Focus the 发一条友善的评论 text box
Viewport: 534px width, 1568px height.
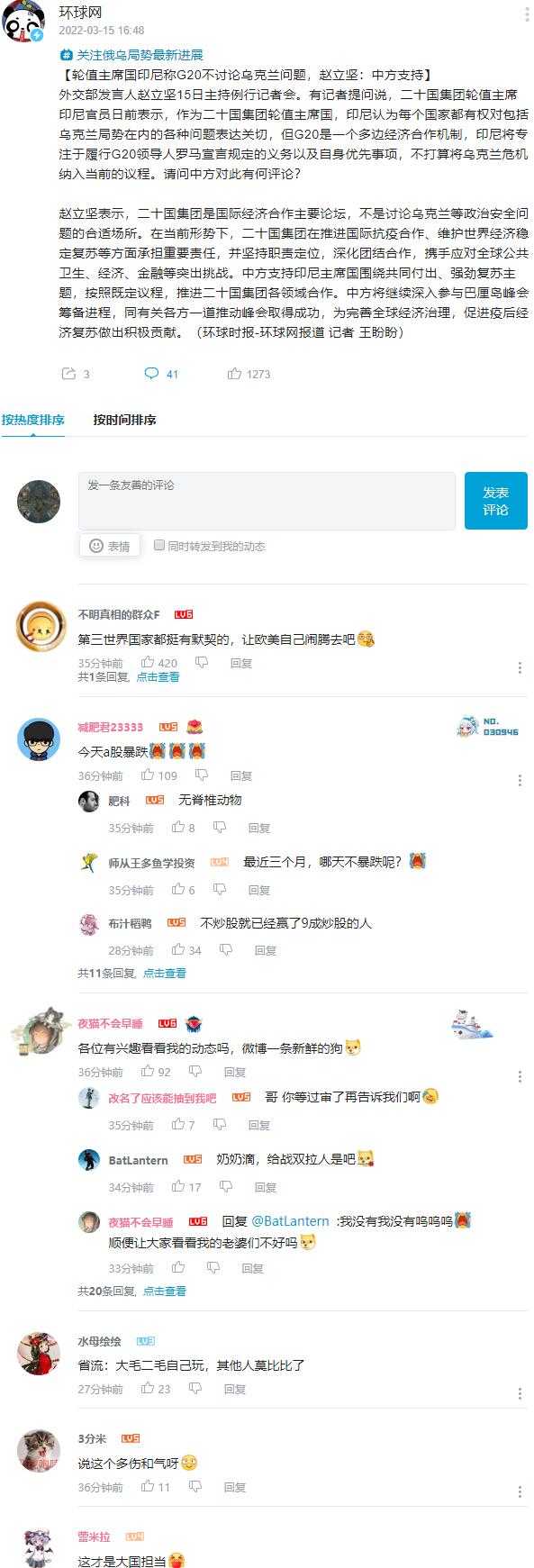point(267,501)
